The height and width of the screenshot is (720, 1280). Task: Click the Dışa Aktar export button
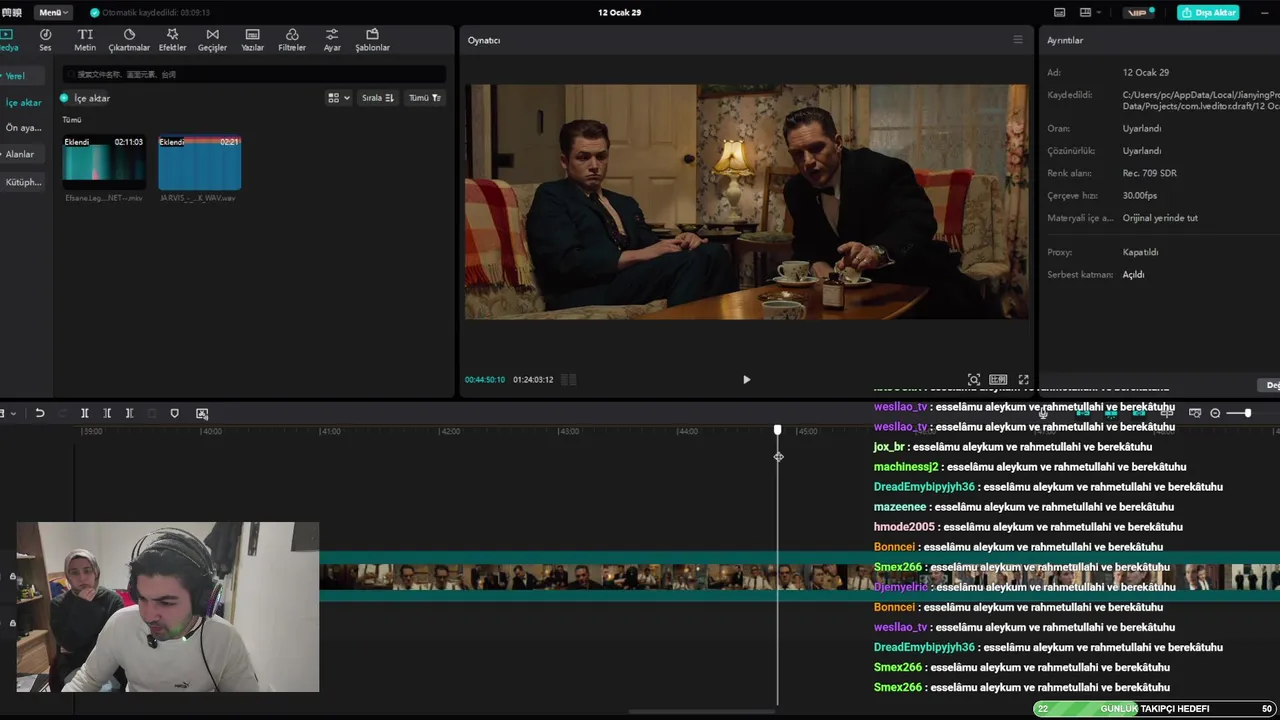click(1208, 13)
